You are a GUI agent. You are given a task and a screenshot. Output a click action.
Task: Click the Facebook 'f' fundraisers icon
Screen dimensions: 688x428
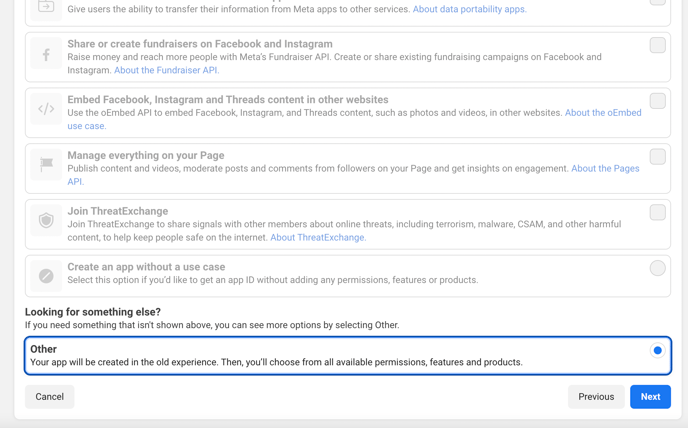click(x=46, y=54)
